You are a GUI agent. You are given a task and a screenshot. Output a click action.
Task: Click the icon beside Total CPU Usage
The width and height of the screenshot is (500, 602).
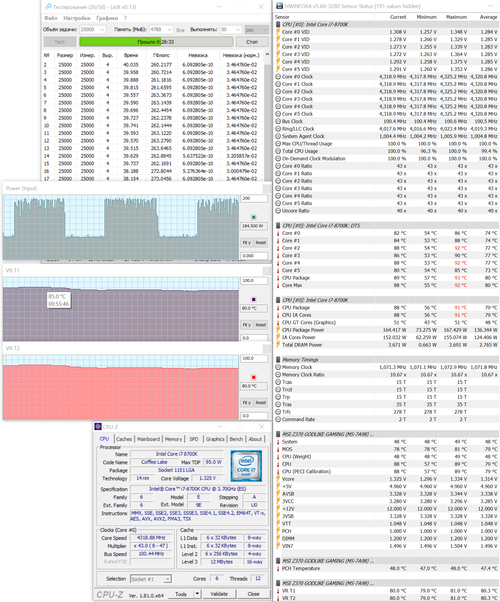[278, 151]
